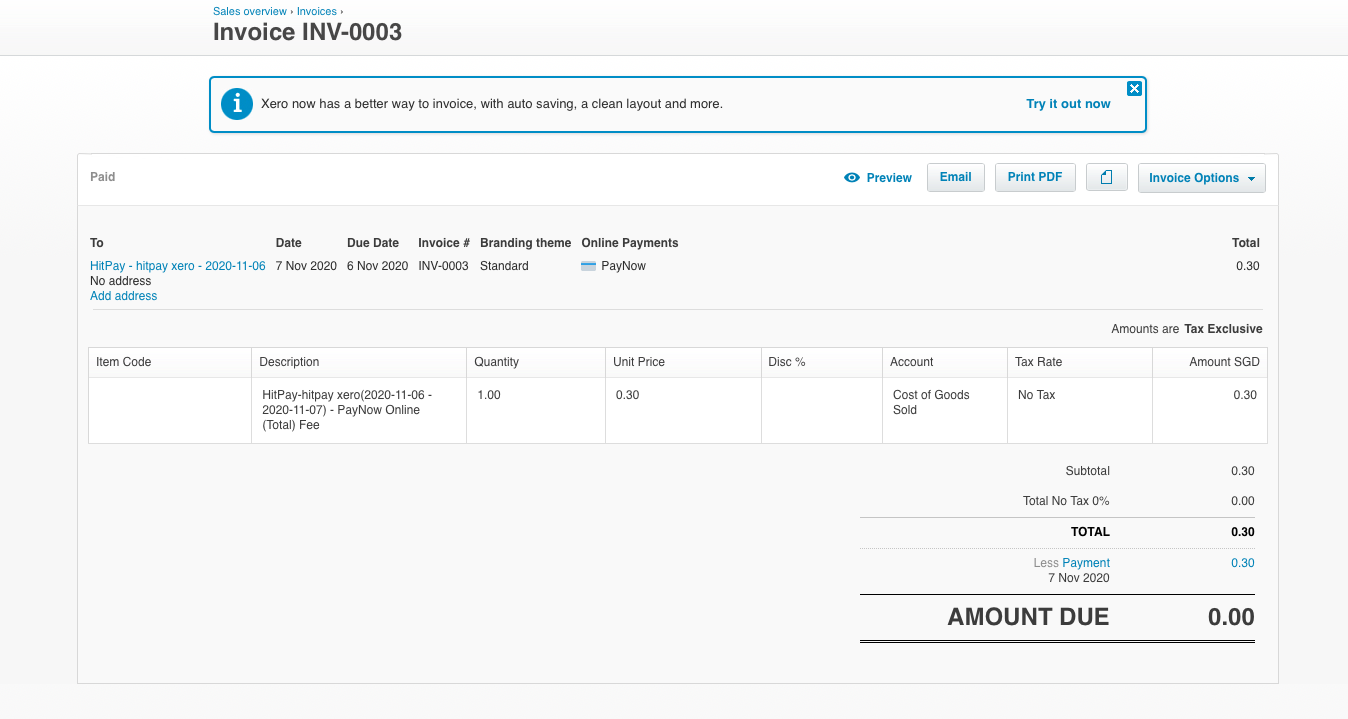Screen dimensions: 1348x719
Task: Go to Invoices breadcrumb link
Action: 317,11
